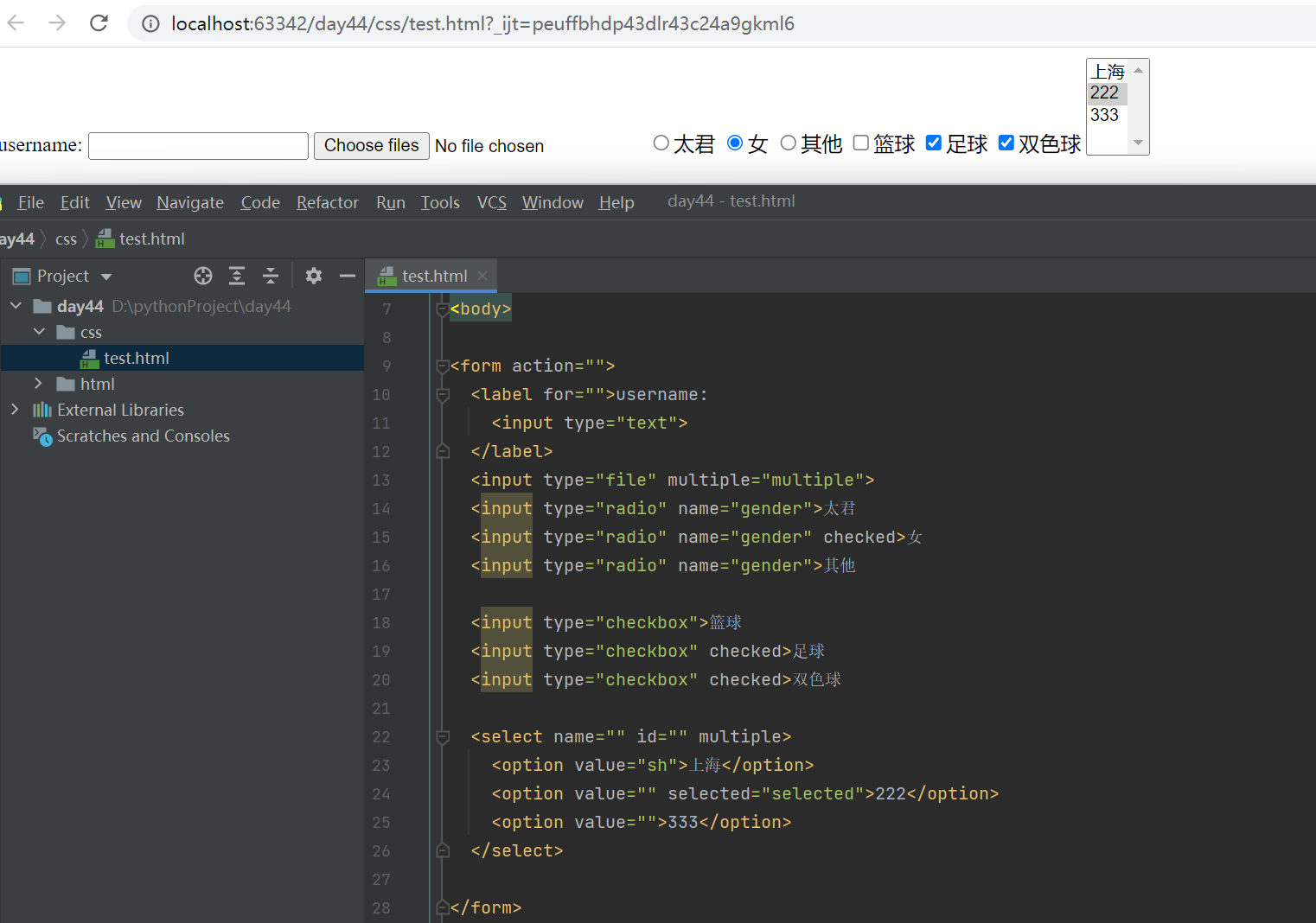Open the Run menu
Image resolution: width=1316 pixels, height=923 pixels.
(x=391, y=202)
